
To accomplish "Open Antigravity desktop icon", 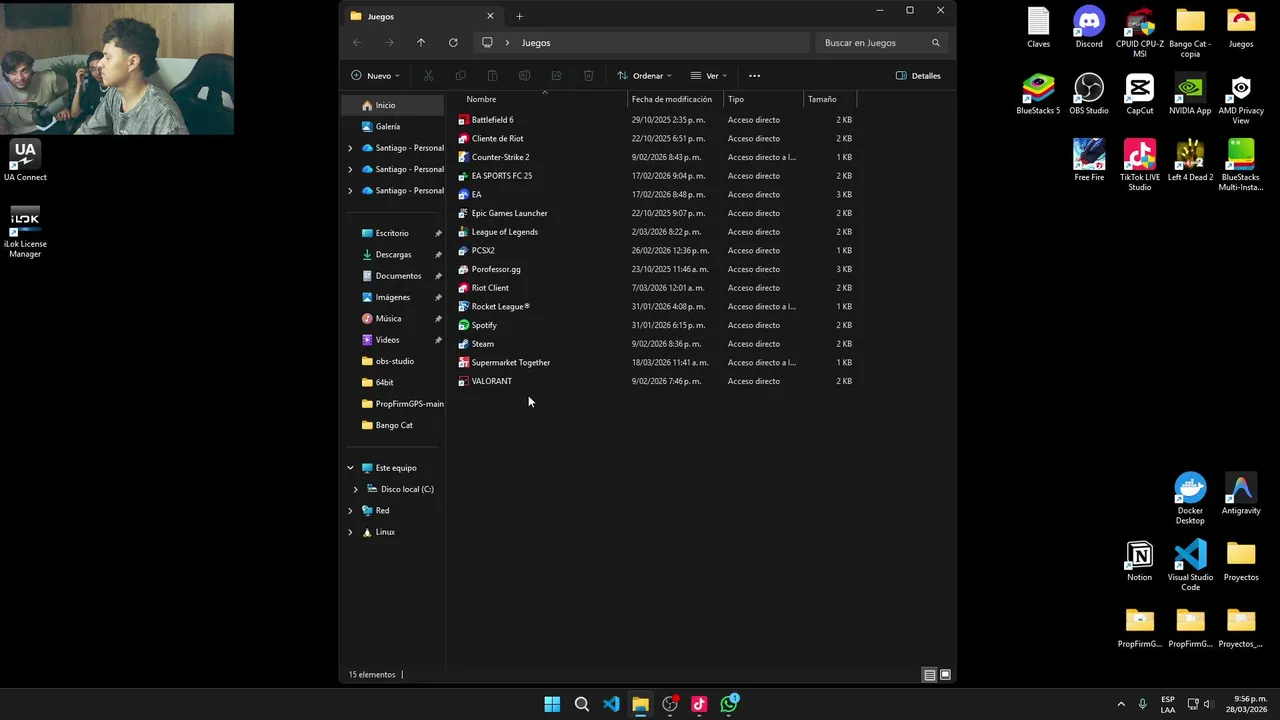I will pyautogui.click(x=1241, y=494).
